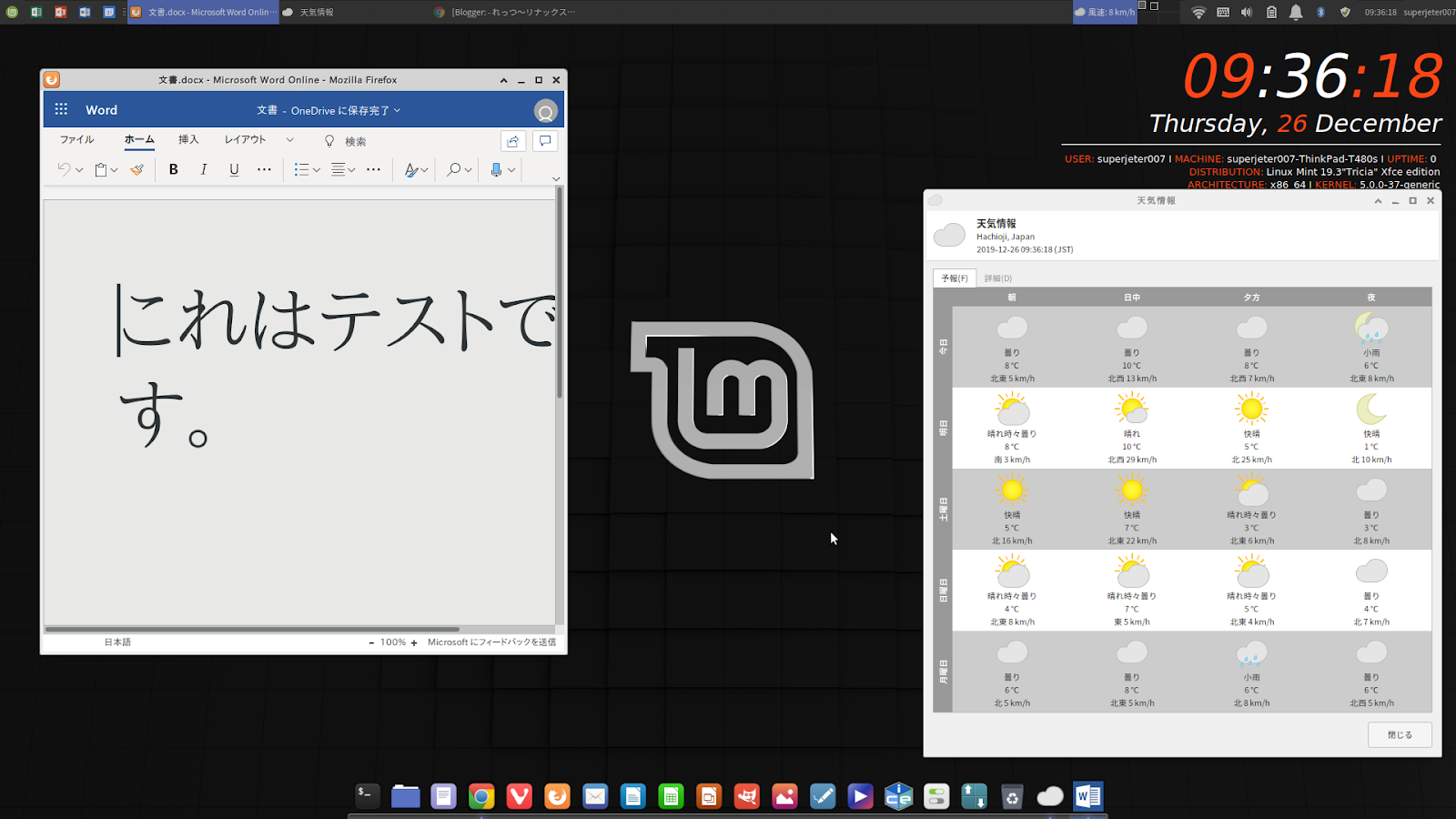Click the Wi-Fi icon in system tray
This screenshot has height=819, width=1456.
(x=1198, y=12)
